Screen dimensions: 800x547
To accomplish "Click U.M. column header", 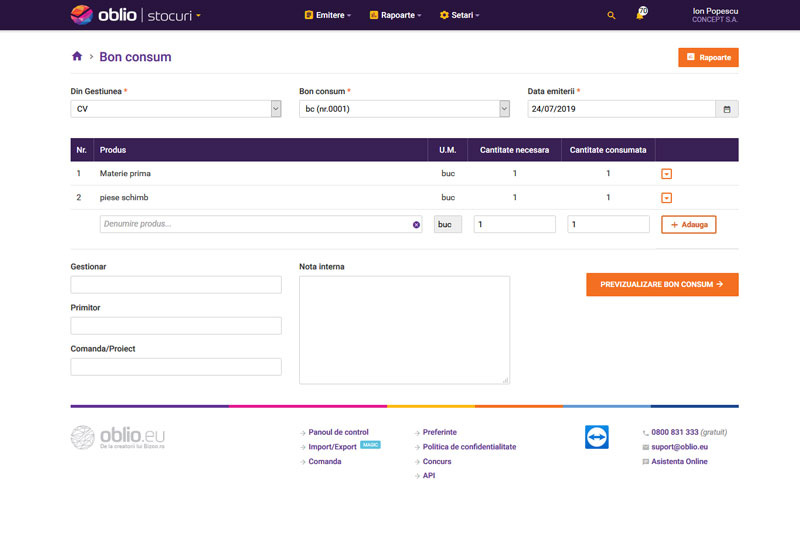I will tap(447, 150).
